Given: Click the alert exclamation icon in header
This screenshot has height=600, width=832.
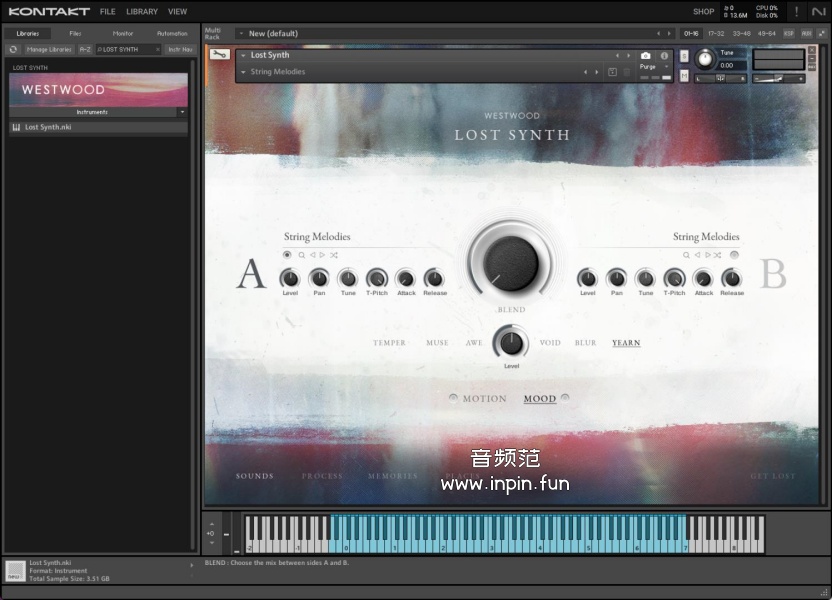Looking at the screenshot, I should tap(796, 11).
